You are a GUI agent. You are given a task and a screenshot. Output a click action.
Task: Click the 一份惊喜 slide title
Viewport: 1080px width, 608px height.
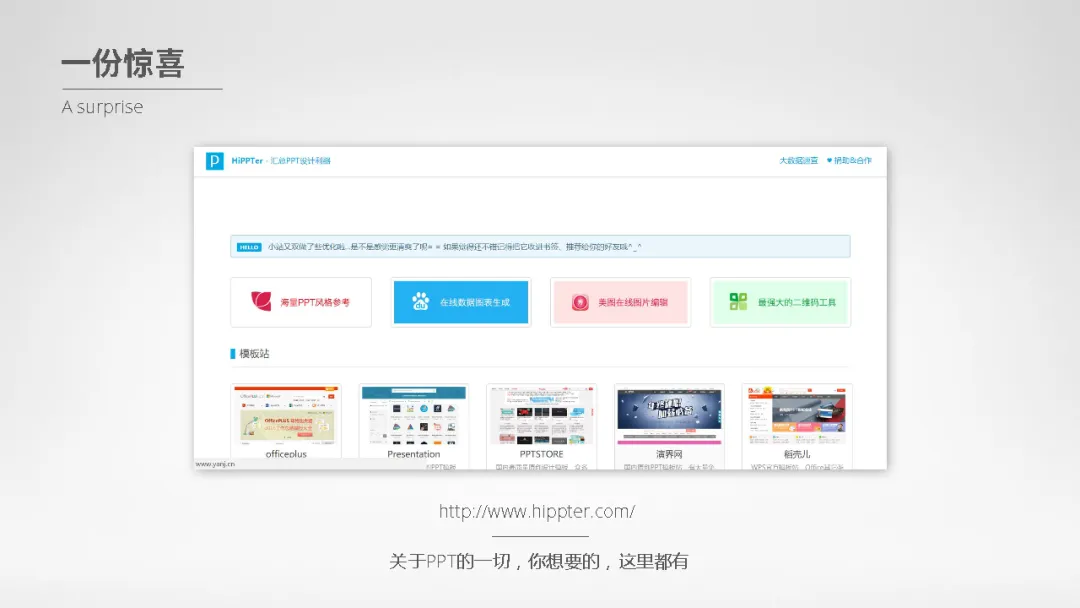point(123,64)
